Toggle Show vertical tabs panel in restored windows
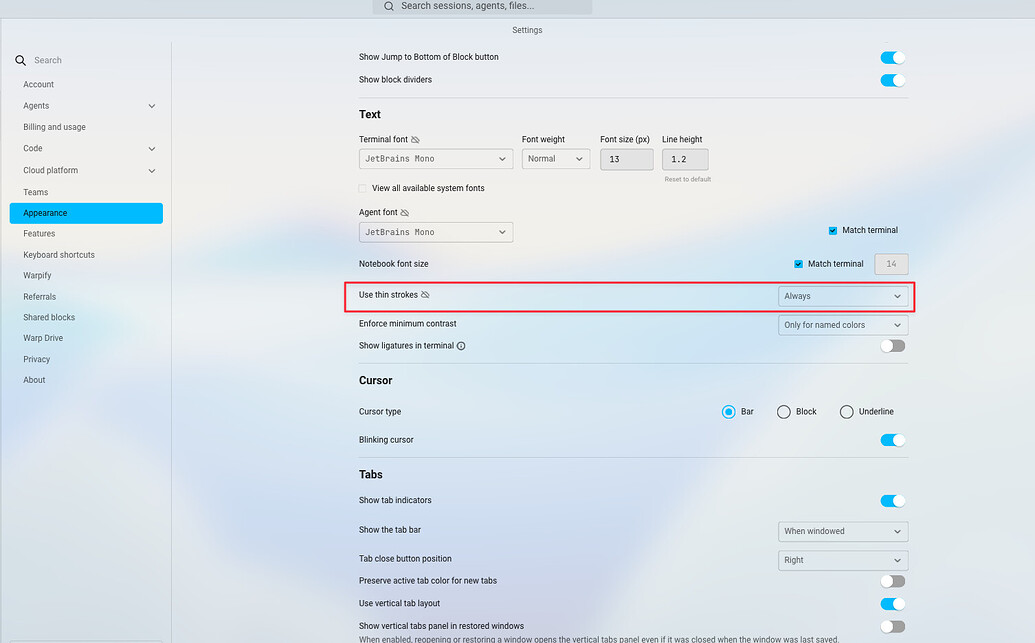Viewport: 1035px width, 643px height. tap(892, 626)
